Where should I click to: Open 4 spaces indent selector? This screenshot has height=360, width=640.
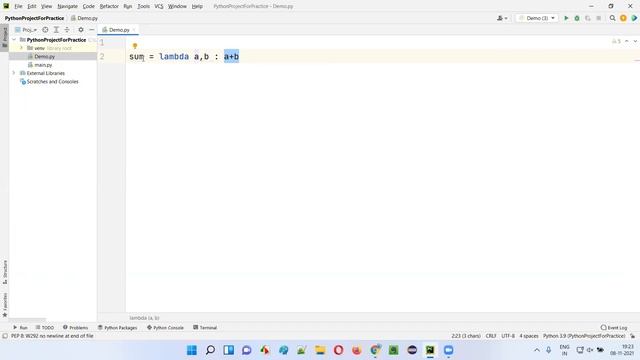tap(529, 336)
